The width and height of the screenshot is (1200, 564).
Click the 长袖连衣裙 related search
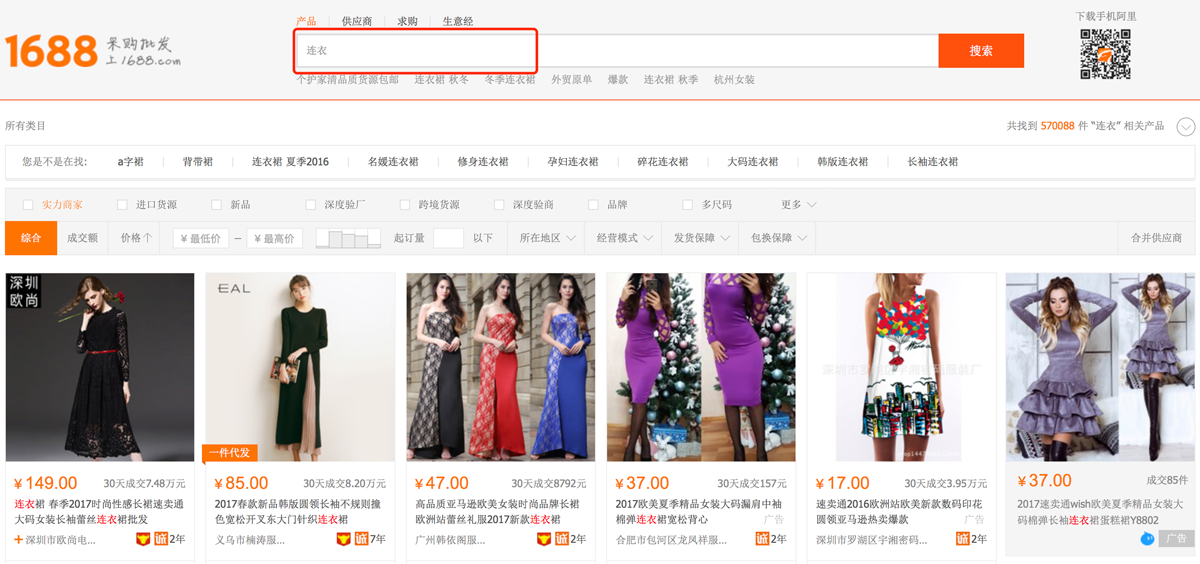[x=933, y=162]
